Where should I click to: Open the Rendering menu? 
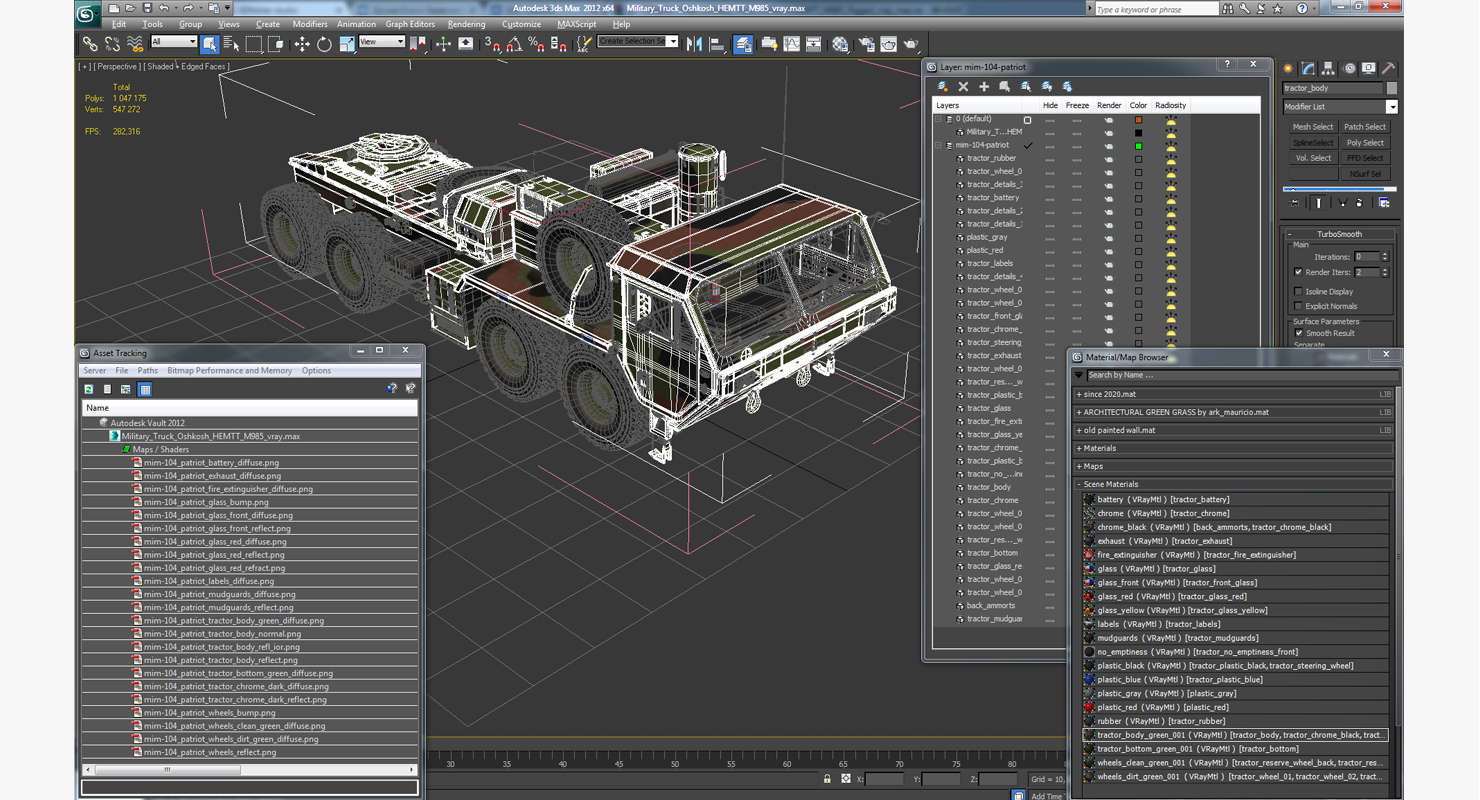(x=466, y=24)
